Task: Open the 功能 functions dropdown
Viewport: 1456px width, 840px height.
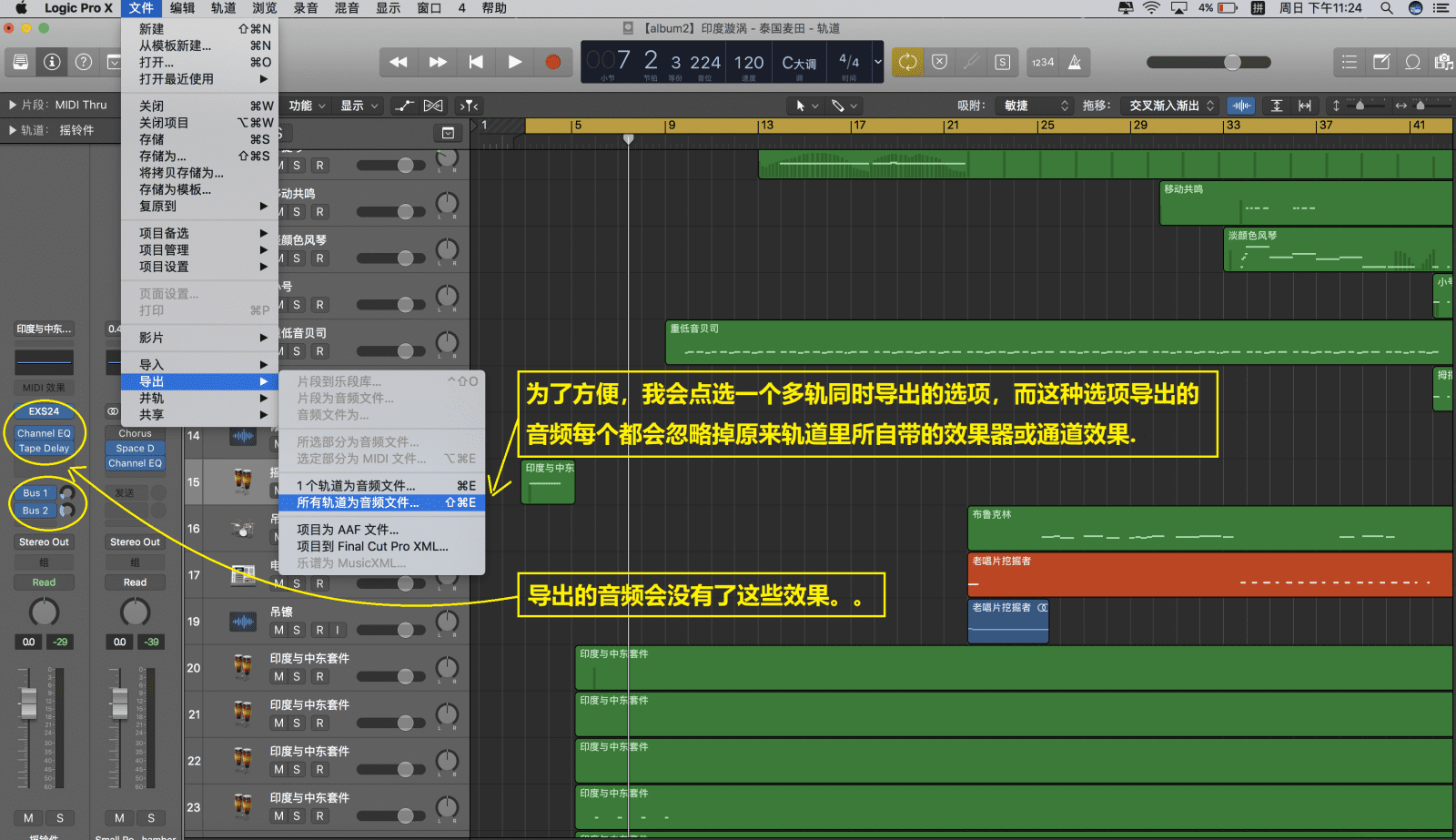Action: click(307, 106)
